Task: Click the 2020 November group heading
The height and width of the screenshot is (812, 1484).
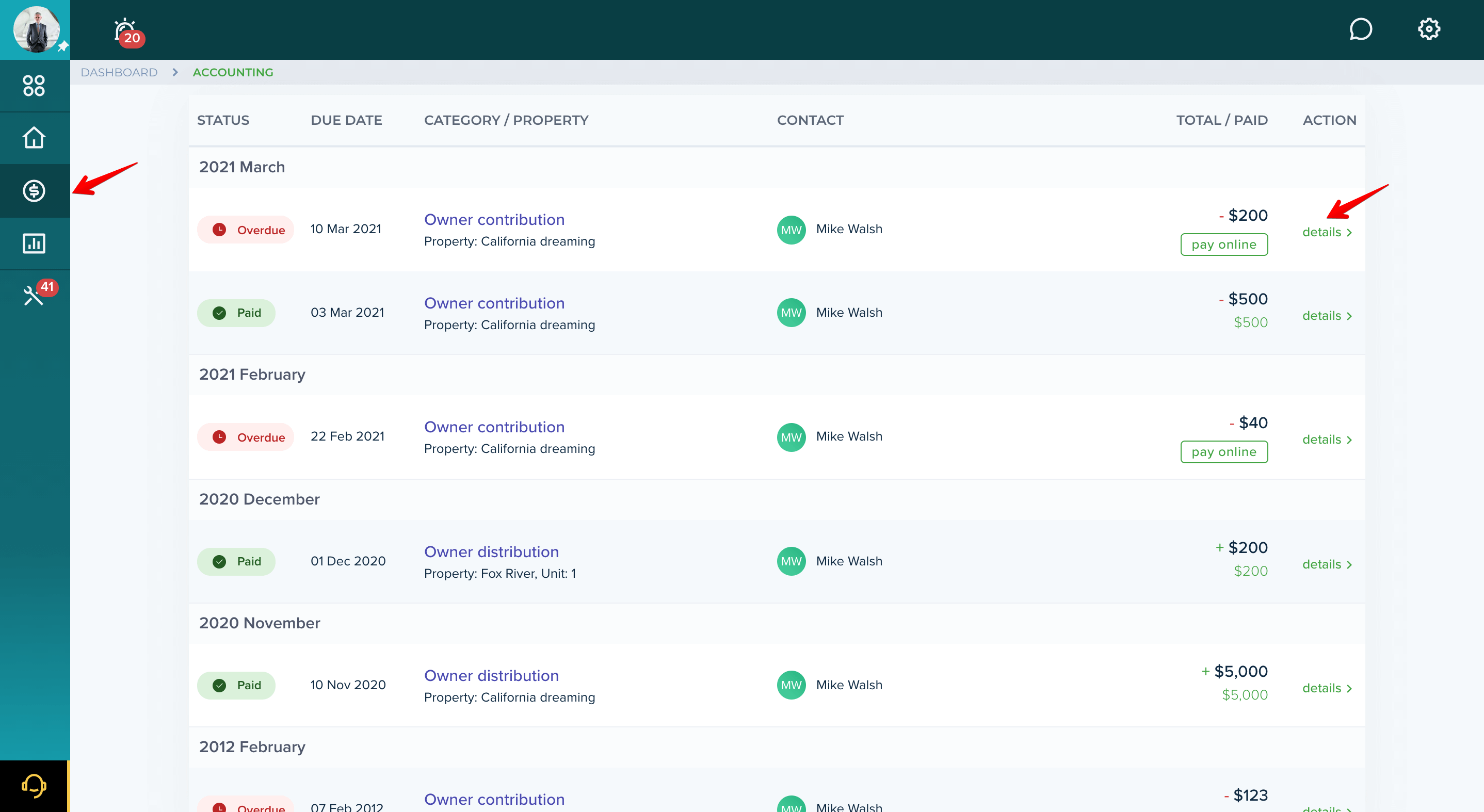Action: [x=259, y=623]
